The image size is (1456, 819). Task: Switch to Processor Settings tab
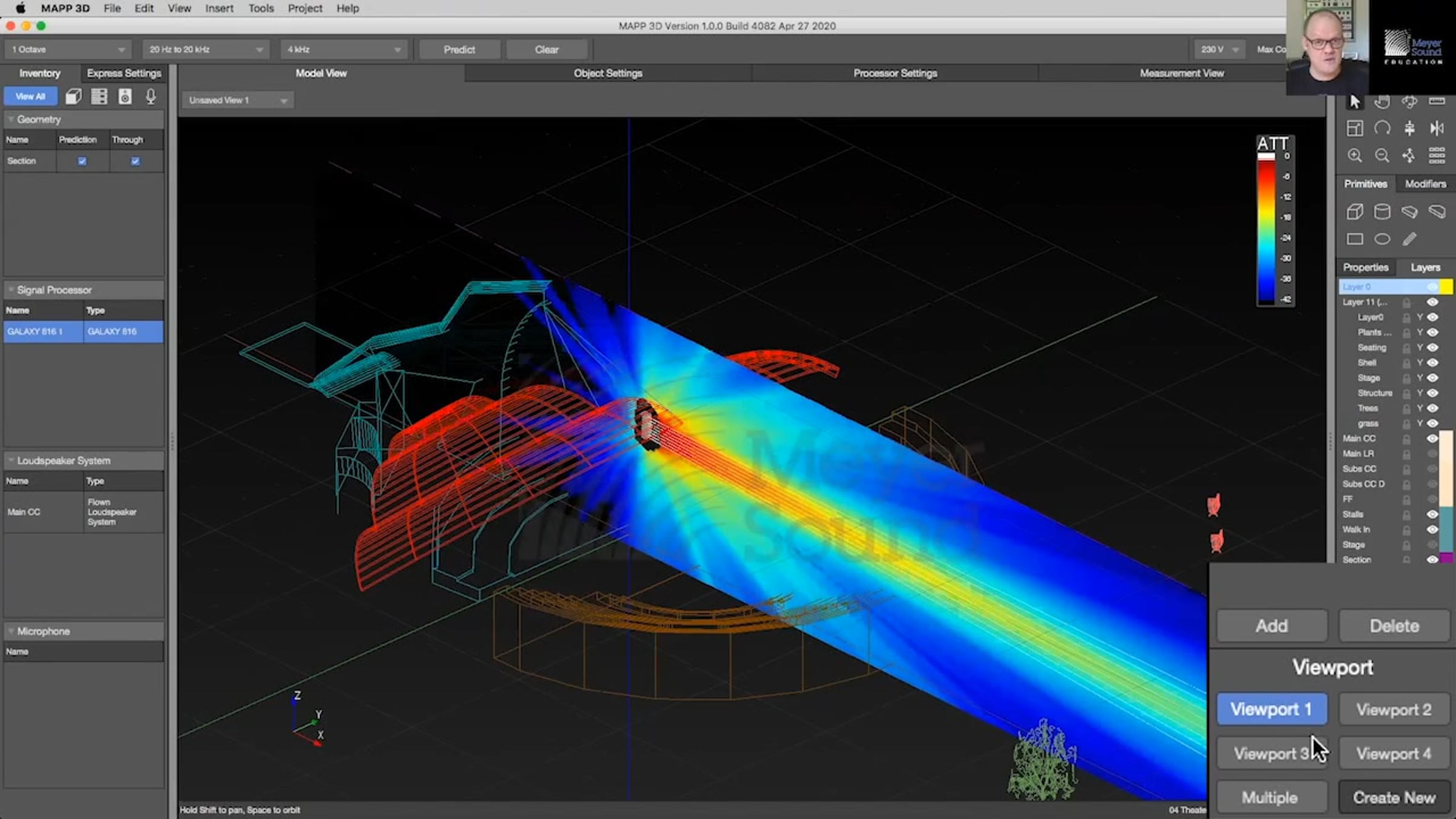tap(895, 73)
